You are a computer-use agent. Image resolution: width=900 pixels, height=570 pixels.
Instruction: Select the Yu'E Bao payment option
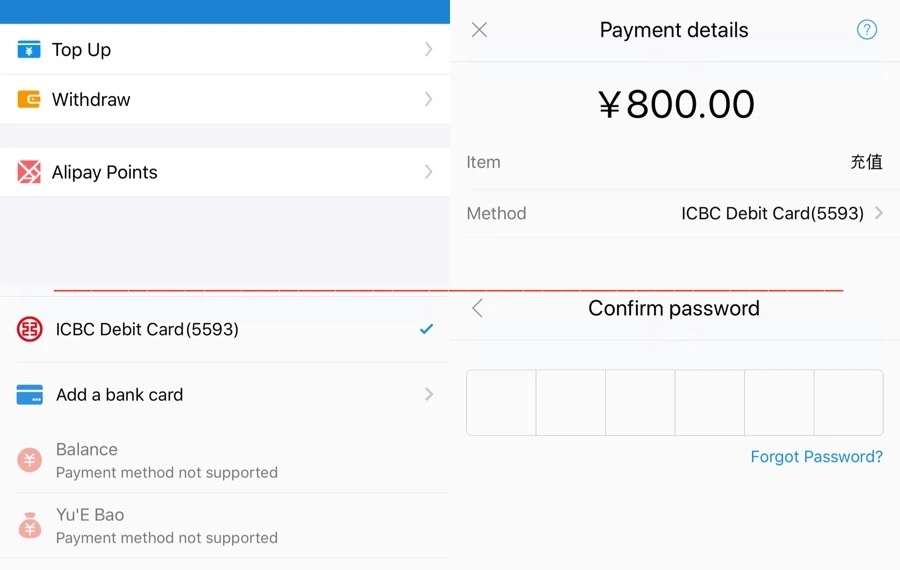click(90, 516)
